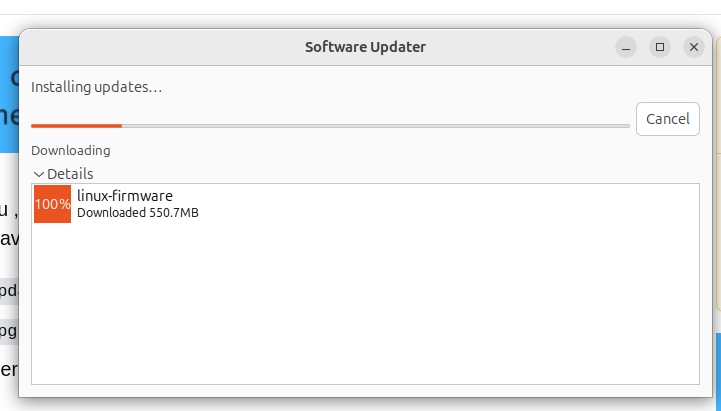The height and width of the screenshot is (411, 721).
Task: Click empty space in the details list
Action: click(365, 300)
